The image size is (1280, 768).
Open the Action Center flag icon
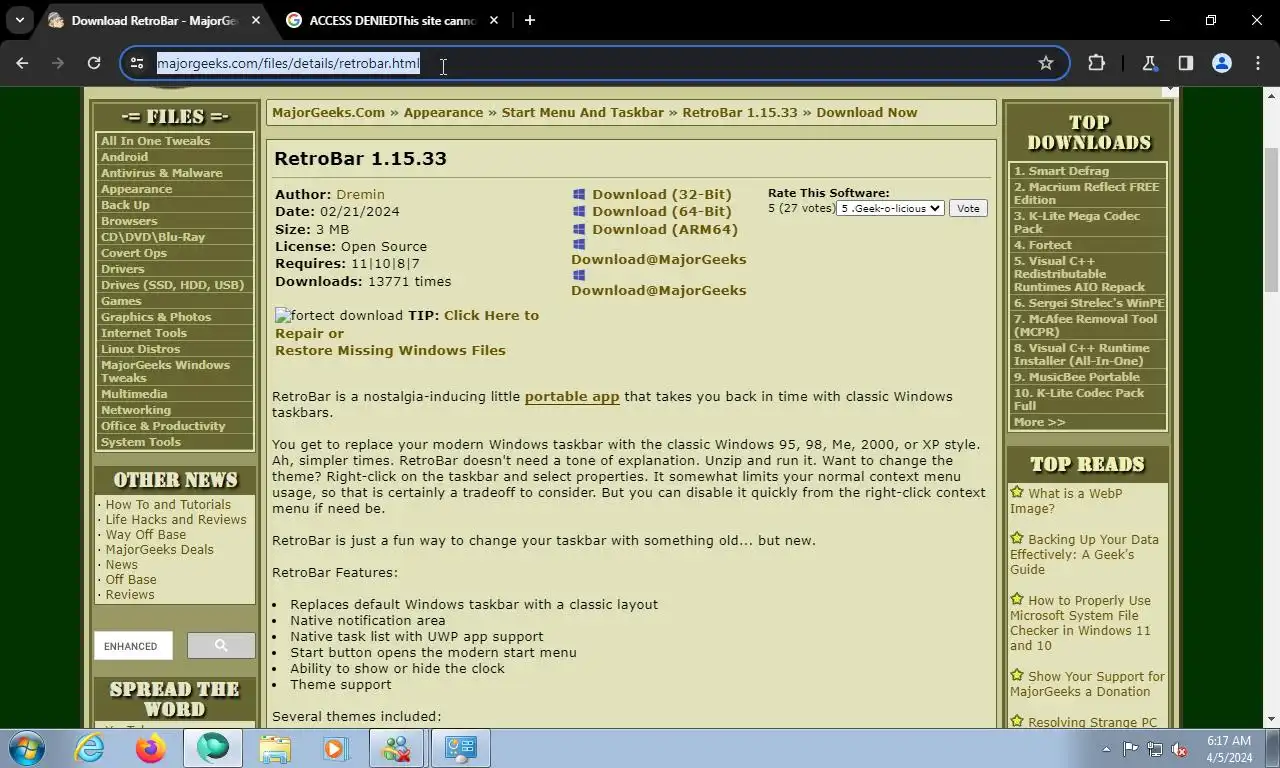[x=1130, y=749]
